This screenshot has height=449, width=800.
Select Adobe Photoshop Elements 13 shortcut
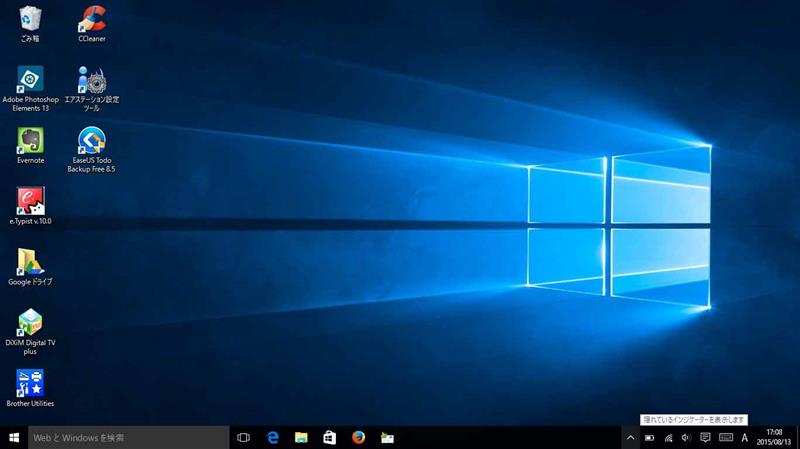[x=30, y=89]
